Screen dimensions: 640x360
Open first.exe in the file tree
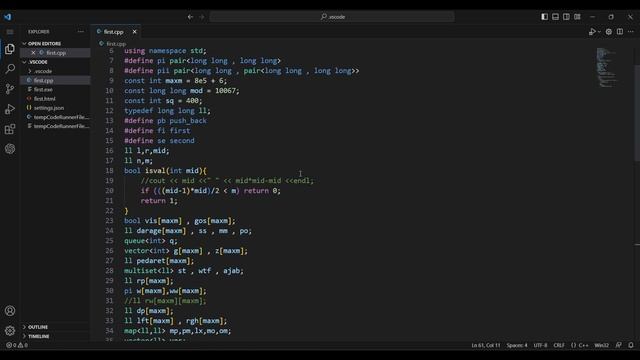click(x=43, y=89)
